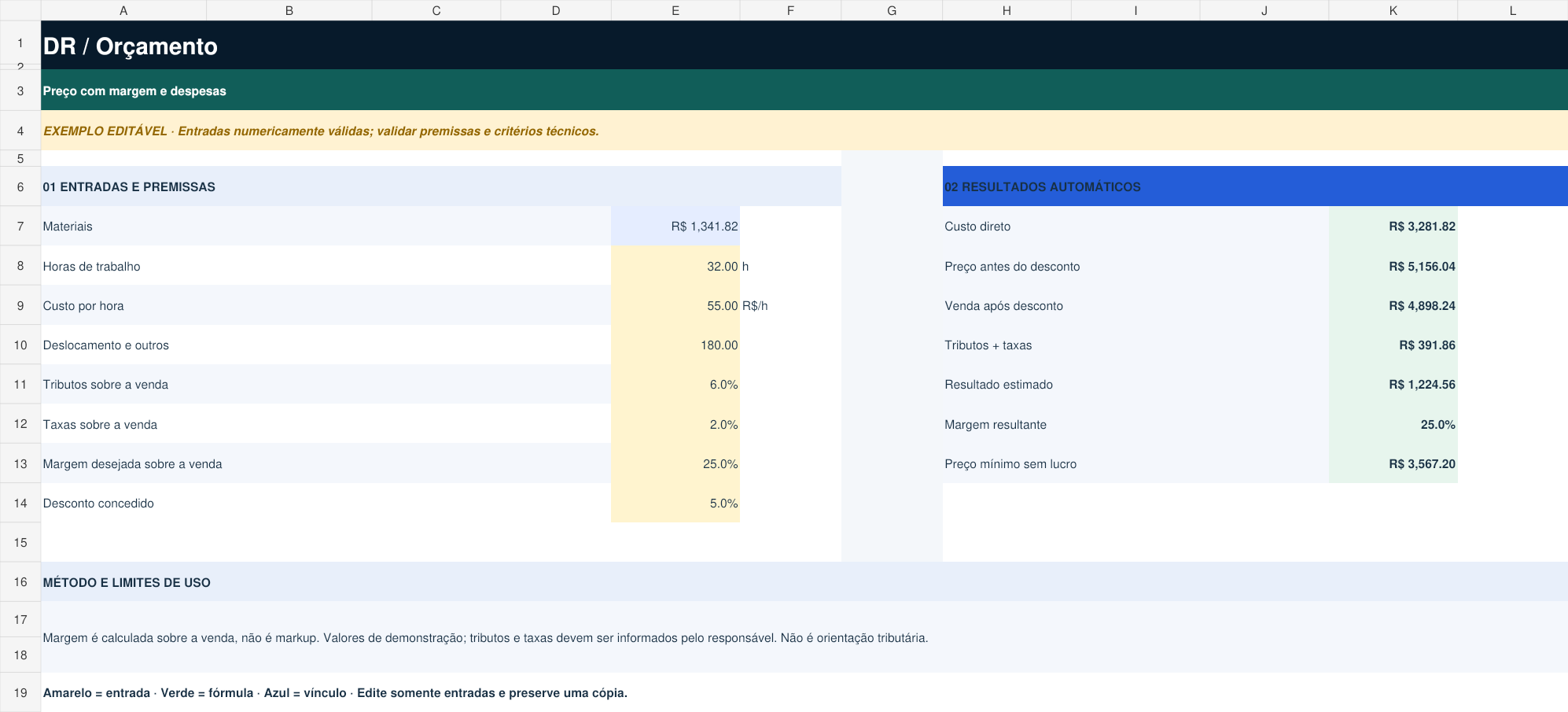Click the Tributos + taxas value R$ 391.86
The image size is (1568, 712).
click(1393, 345)
